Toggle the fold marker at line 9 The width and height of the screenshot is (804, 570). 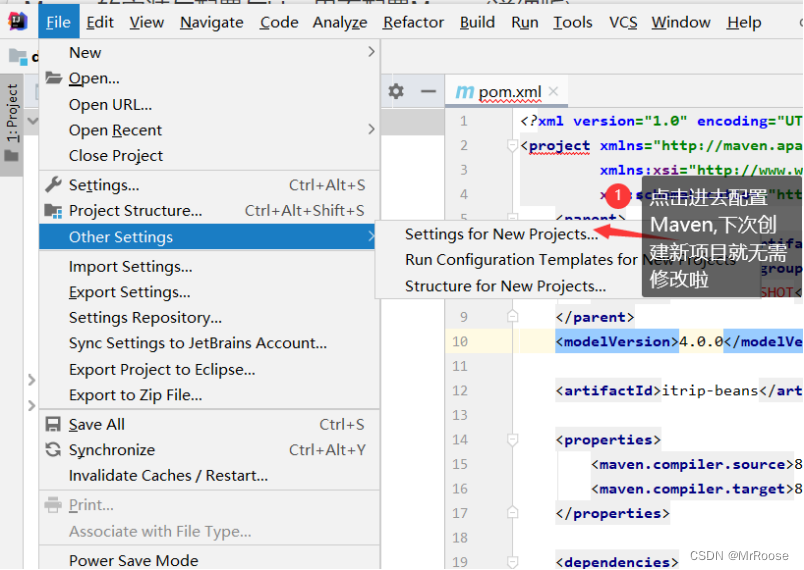click(512, 317)
